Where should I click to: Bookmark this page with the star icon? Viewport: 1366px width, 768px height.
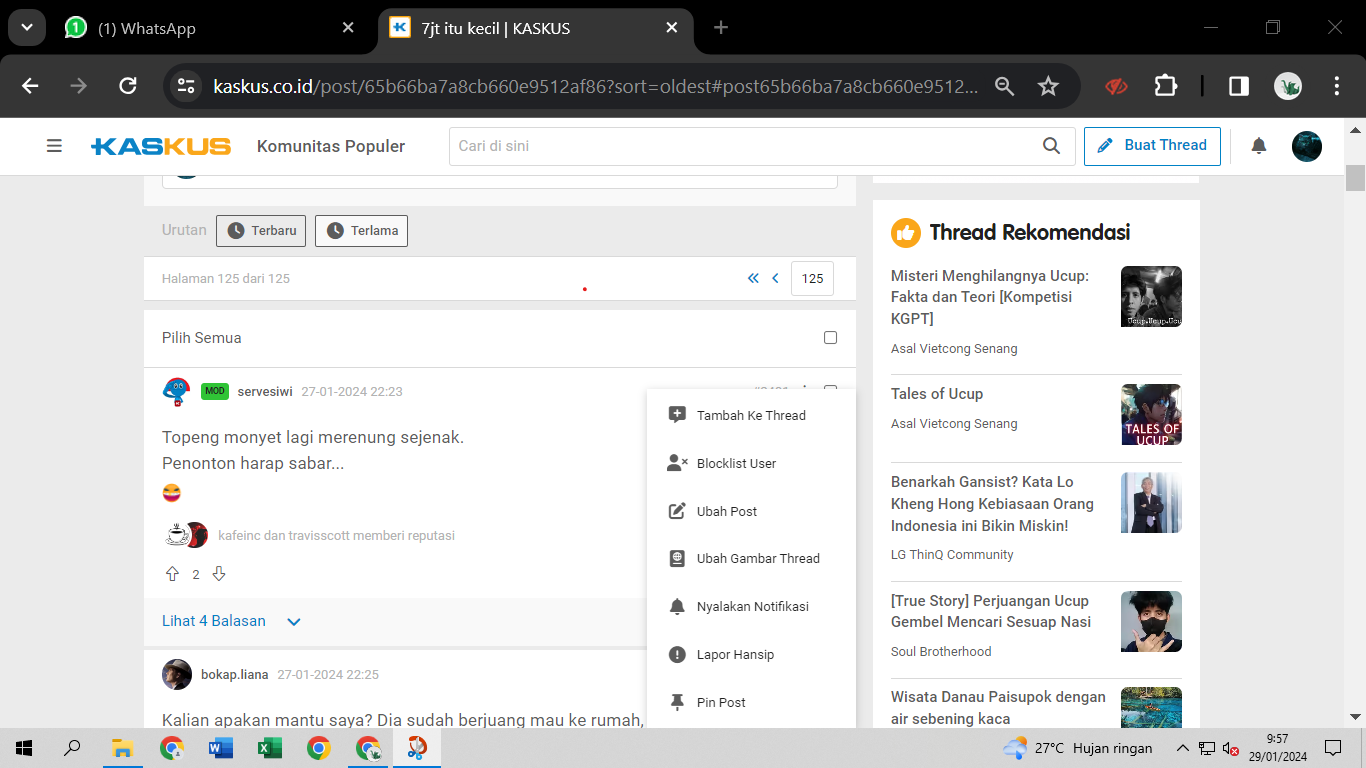pos(1048,86)
